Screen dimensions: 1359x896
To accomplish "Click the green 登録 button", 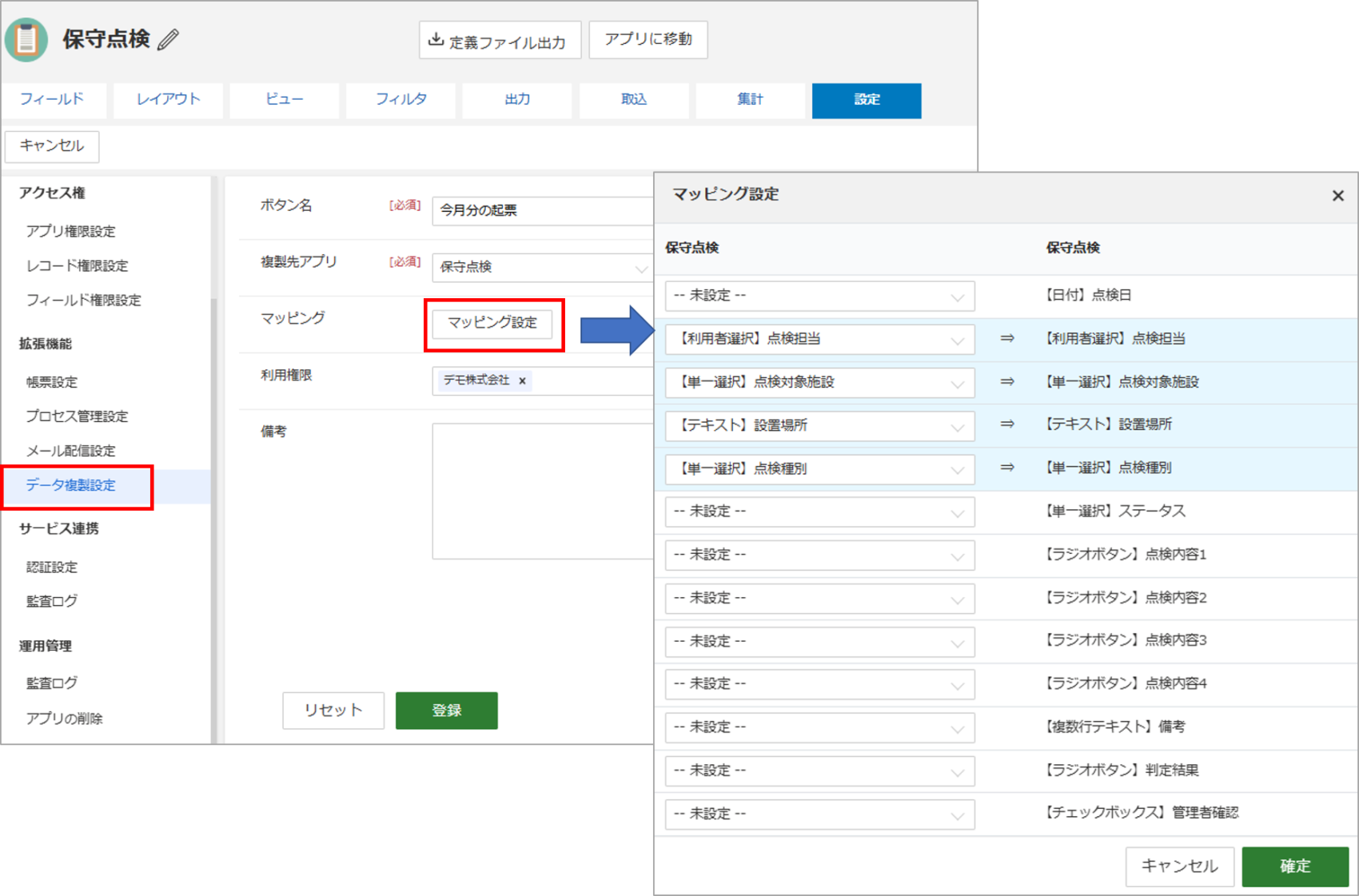I will (x=447, y=711).
